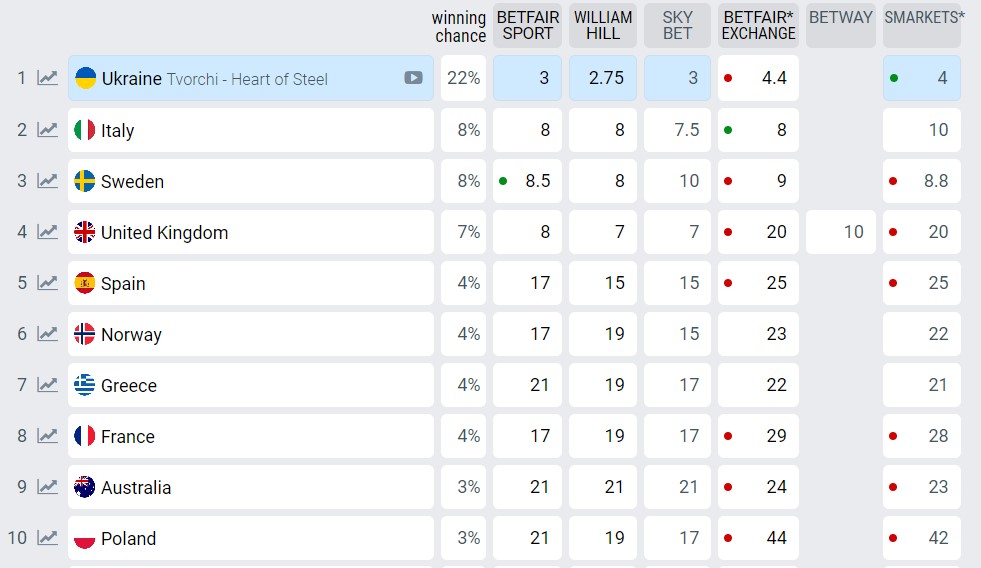Open the Ukraine Tvorchi entry row

coord(250,78)
